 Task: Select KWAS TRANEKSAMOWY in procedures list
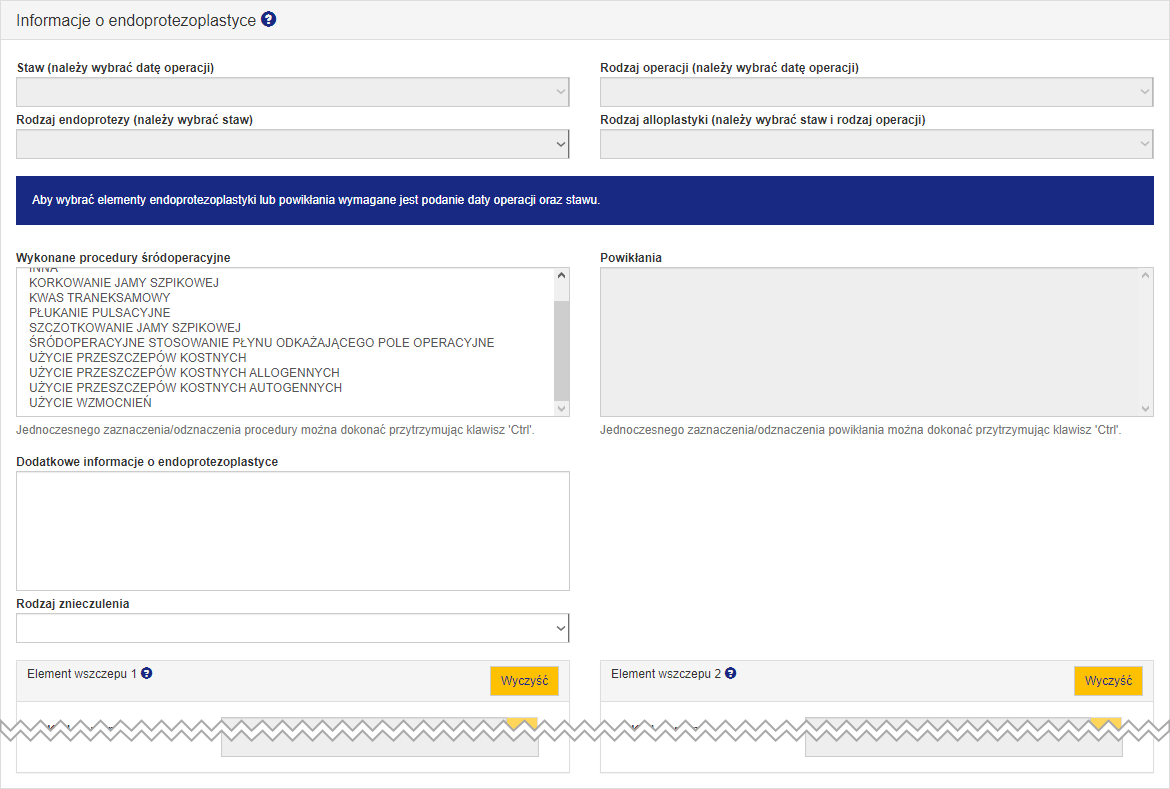(100, 298)
